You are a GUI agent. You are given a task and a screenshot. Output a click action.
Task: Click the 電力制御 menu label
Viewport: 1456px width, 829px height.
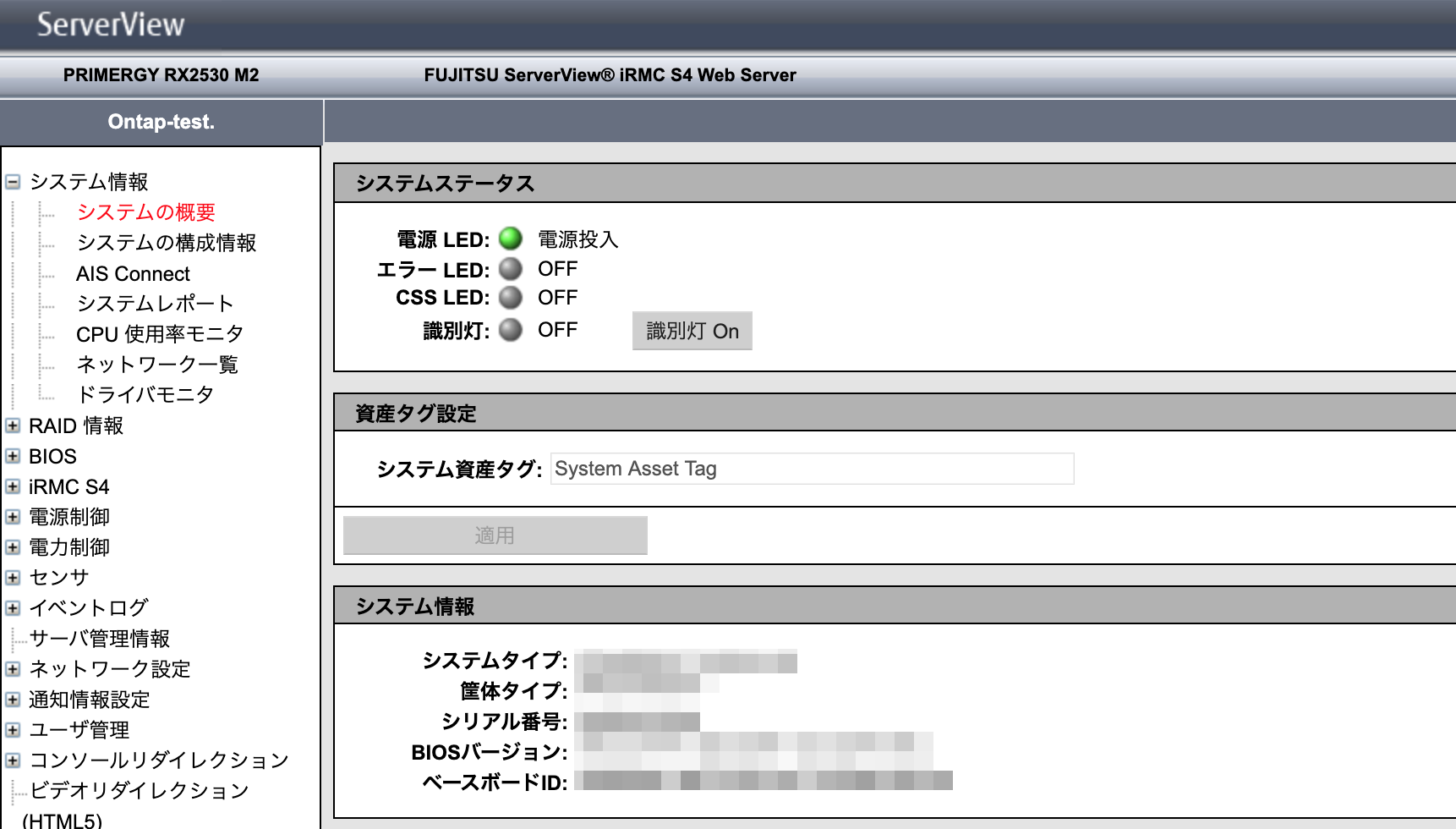coord(69,547)
